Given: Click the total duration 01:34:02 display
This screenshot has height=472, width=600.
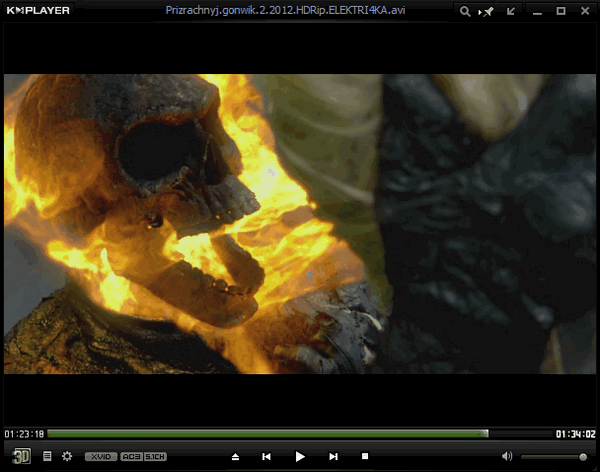Looking at the screenshot, I should coord(576,434).
